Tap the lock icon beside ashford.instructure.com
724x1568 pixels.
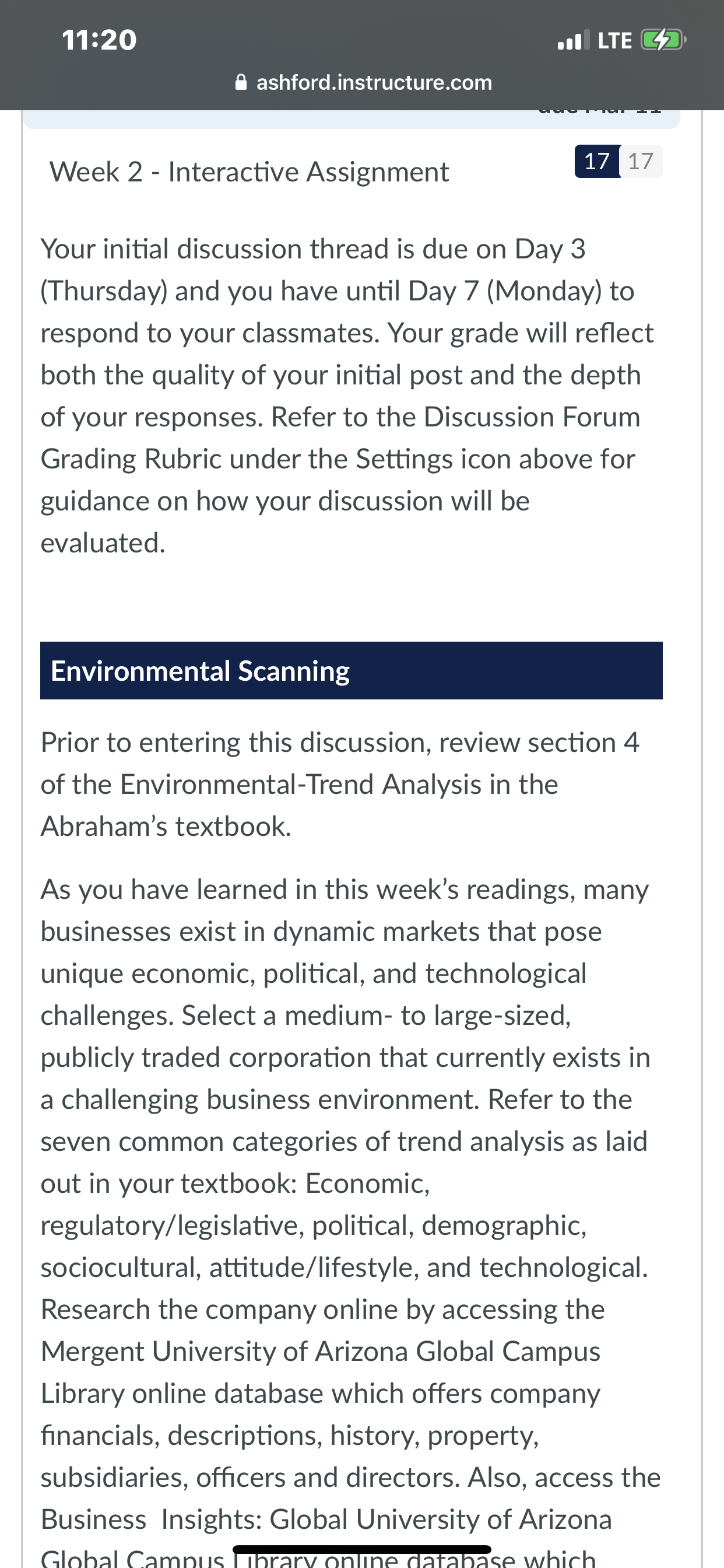coord(241,82)
